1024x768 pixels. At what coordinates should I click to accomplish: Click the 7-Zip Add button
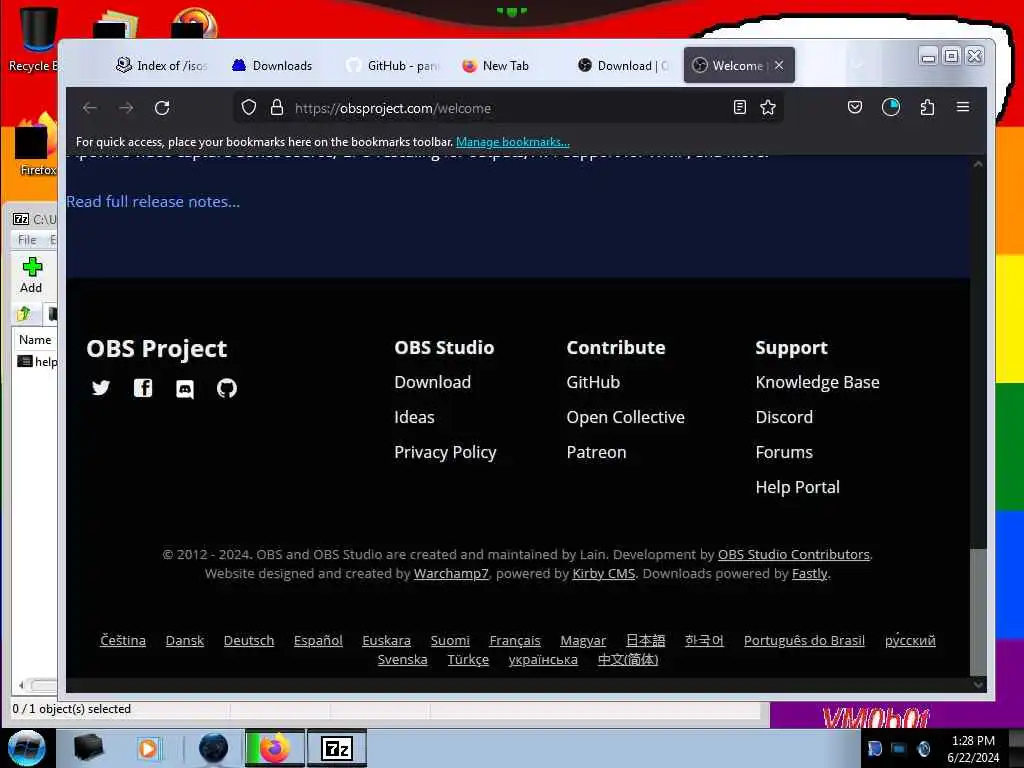[x=31, y=275]
